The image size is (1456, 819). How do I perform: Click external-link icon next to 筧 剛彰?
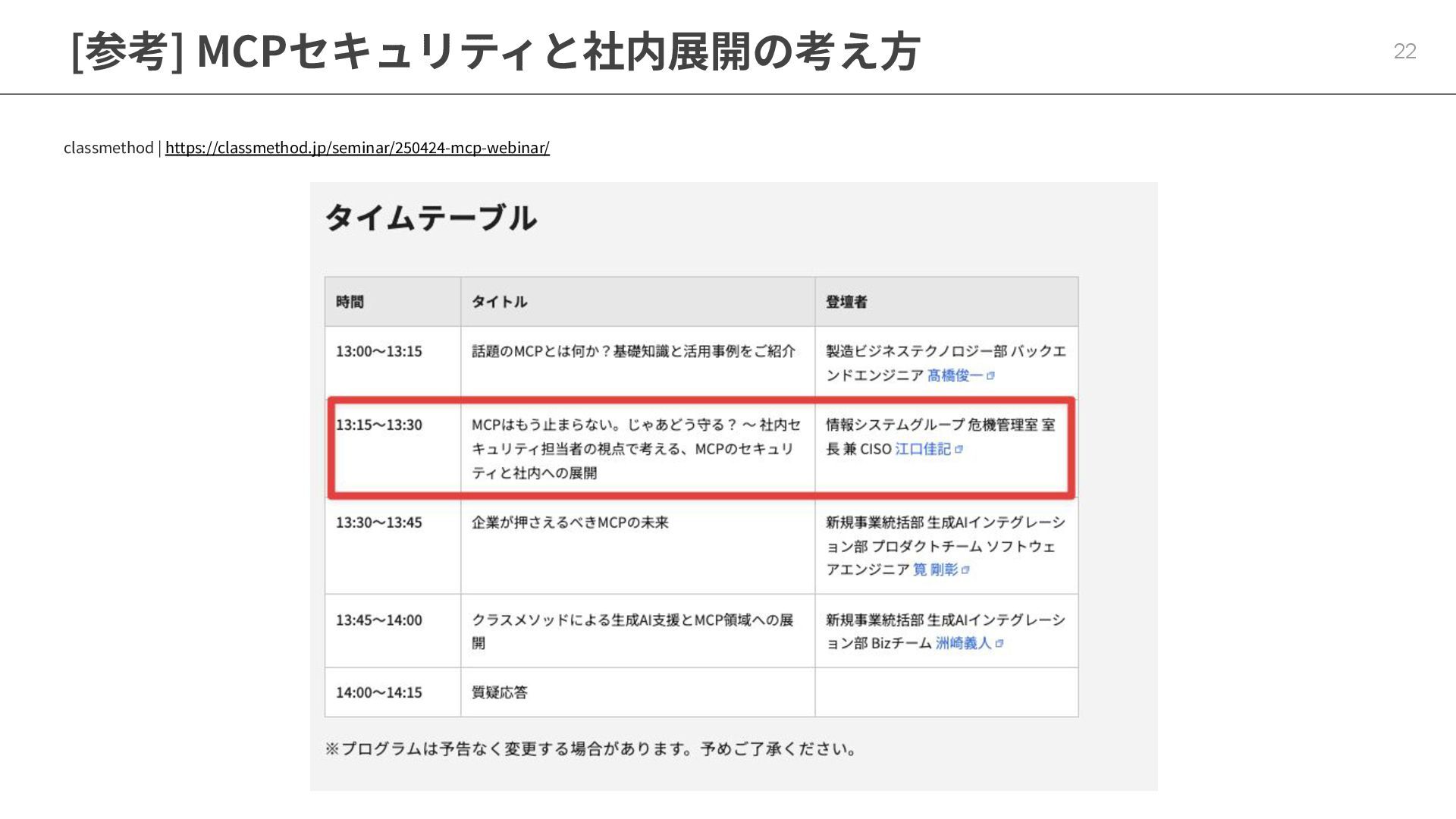[x=965, y=570]
